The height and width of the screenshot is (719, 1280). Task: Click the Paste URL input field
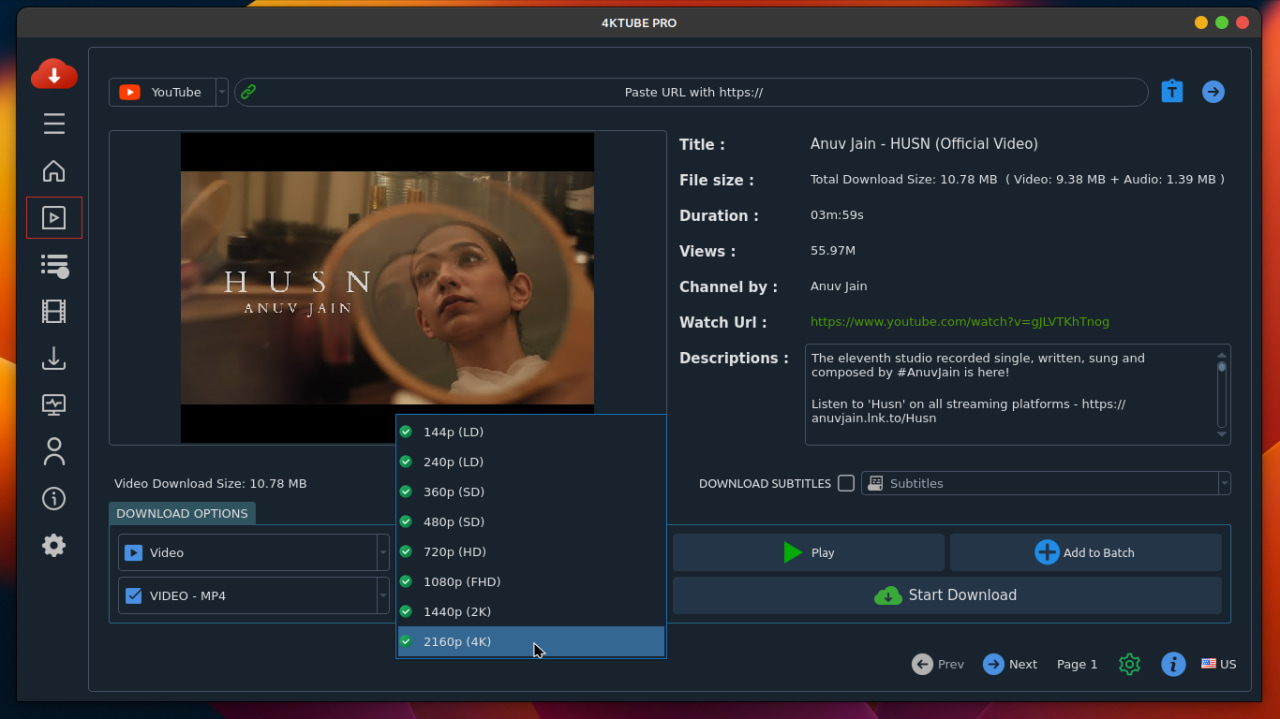(x=692, y=92)
